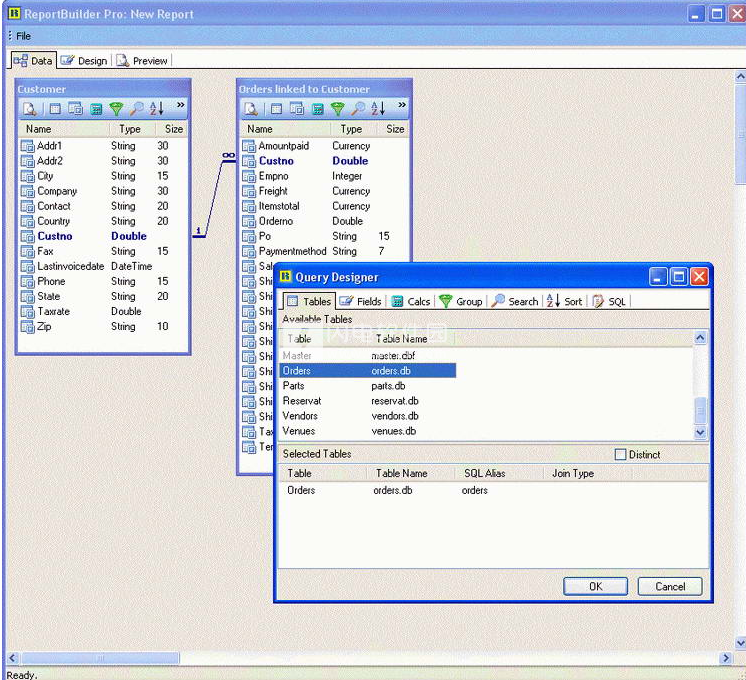Click ReportBuilder app icon in title bar
Screen dimensions: 746x680
click(x=14, y=13)
